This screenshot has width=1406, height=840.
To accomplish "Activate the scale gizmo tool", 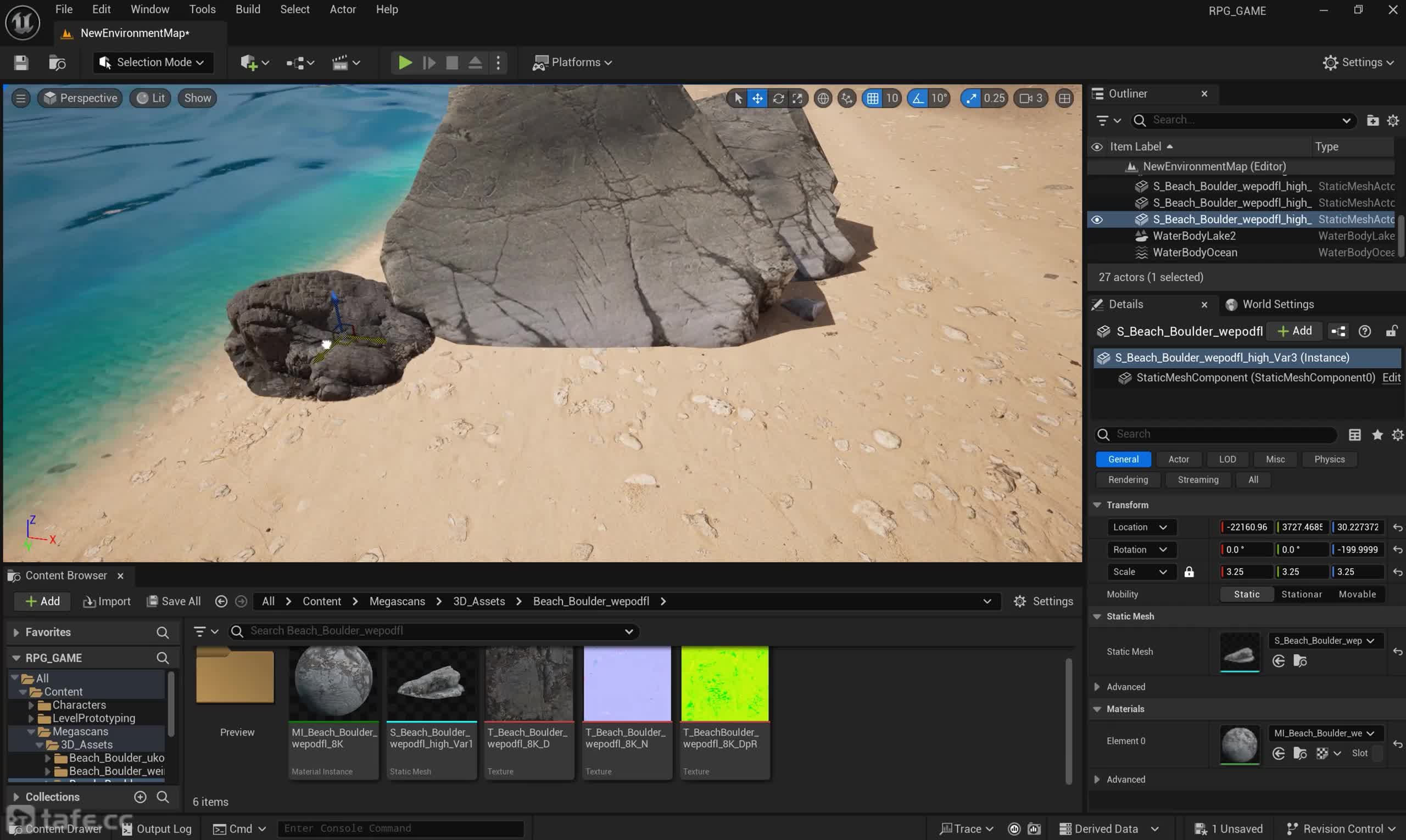I will [797, 98].
